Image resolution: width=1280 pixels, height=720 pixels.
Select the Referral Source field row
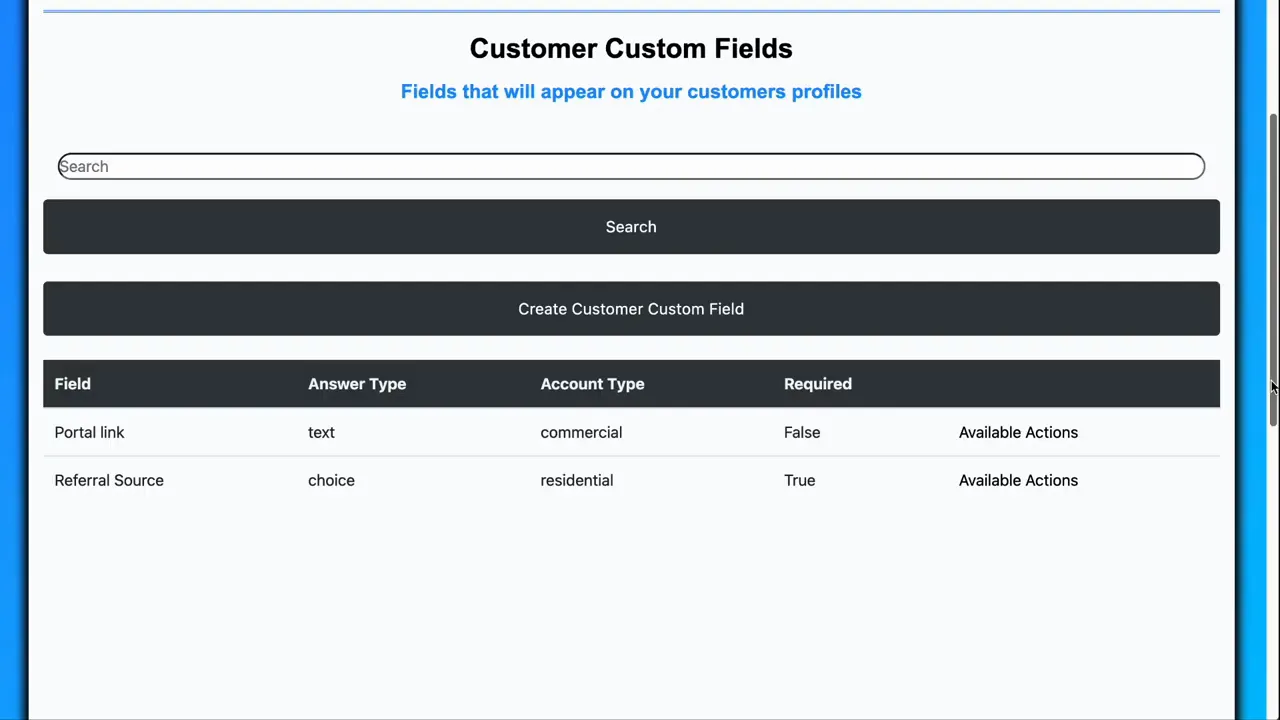(x=109, y=480)
